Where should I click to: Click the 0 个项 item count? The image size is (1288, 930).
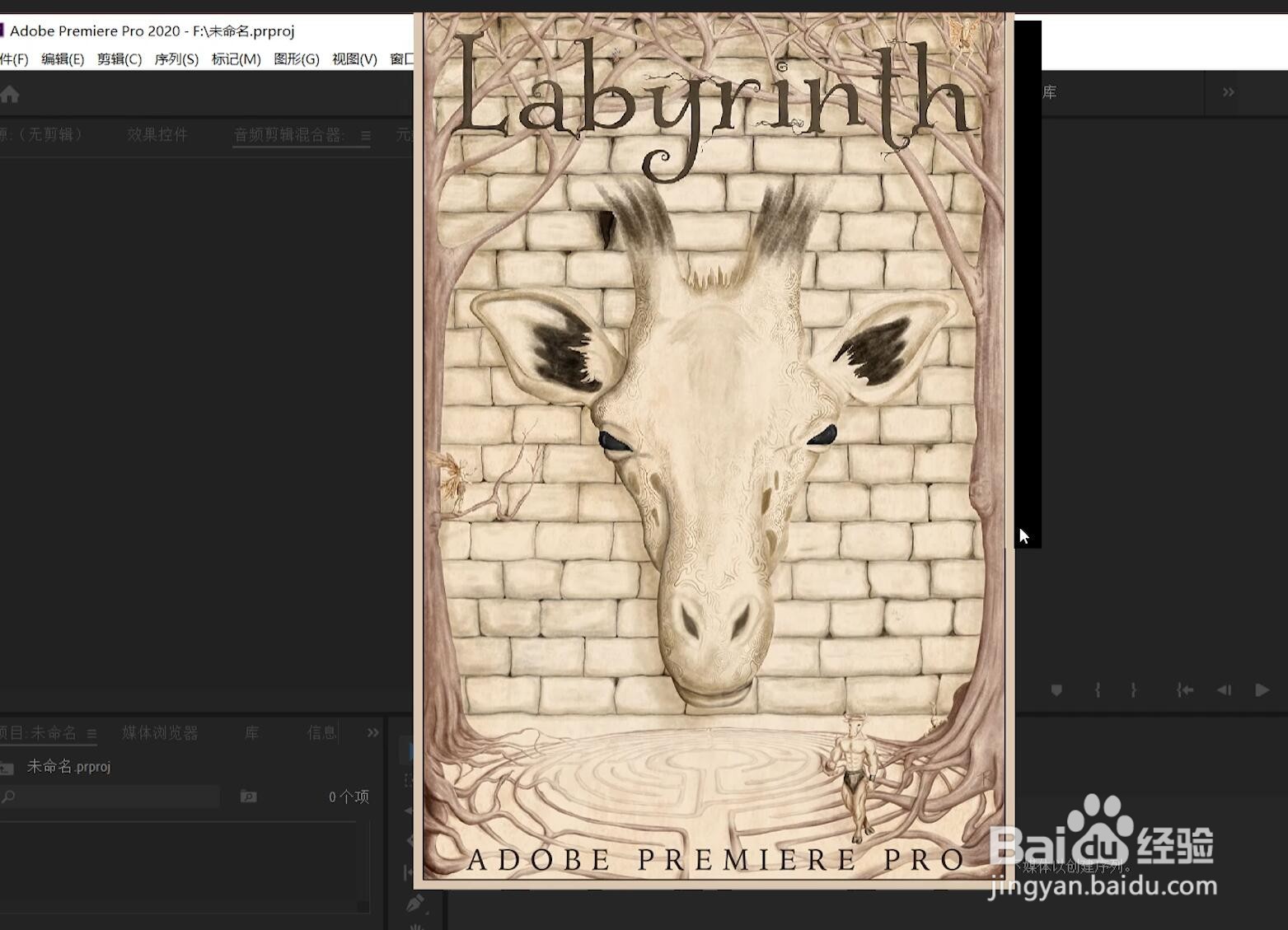tap(349, 797)
